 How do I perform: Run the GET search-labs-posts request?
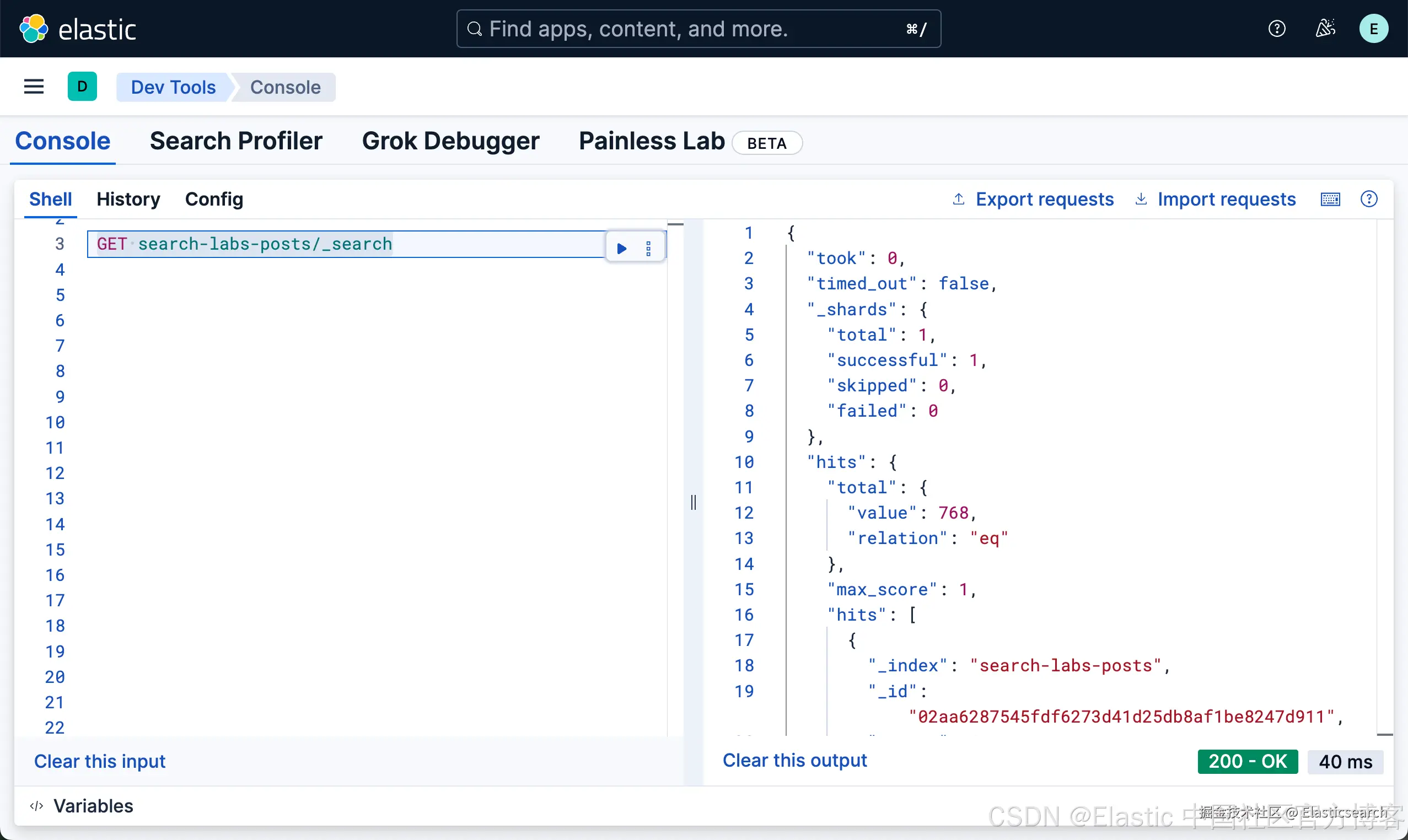[622, 248]
